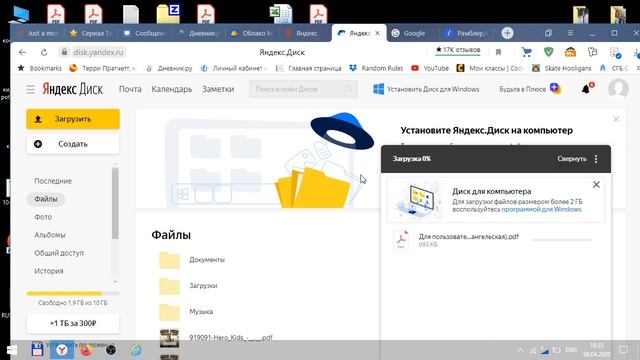Reload the page with the refresh icon
Image resolution: width=640 pixels, height=360 pixels.
(44, 52)
